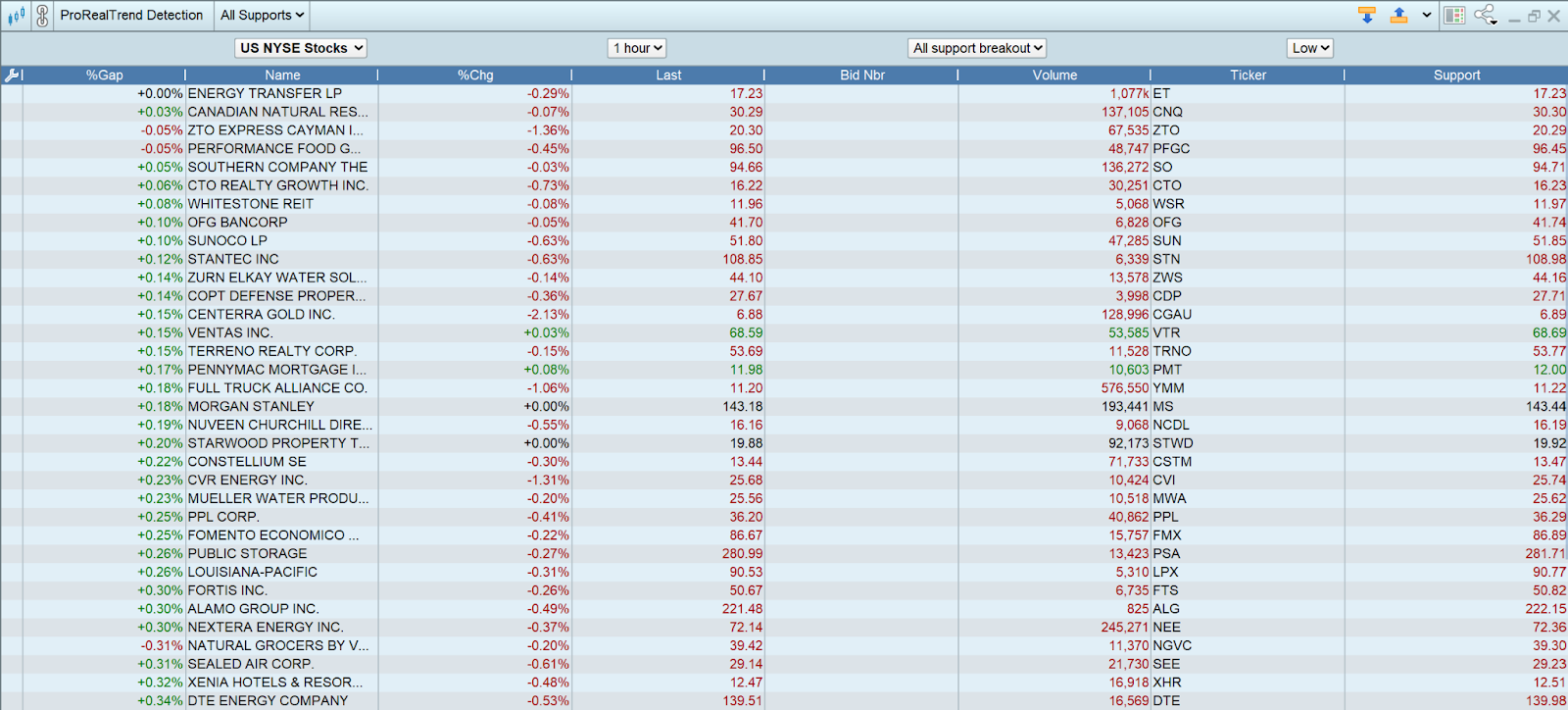Click the orange import down-arrow icon

coord(1367,16)
